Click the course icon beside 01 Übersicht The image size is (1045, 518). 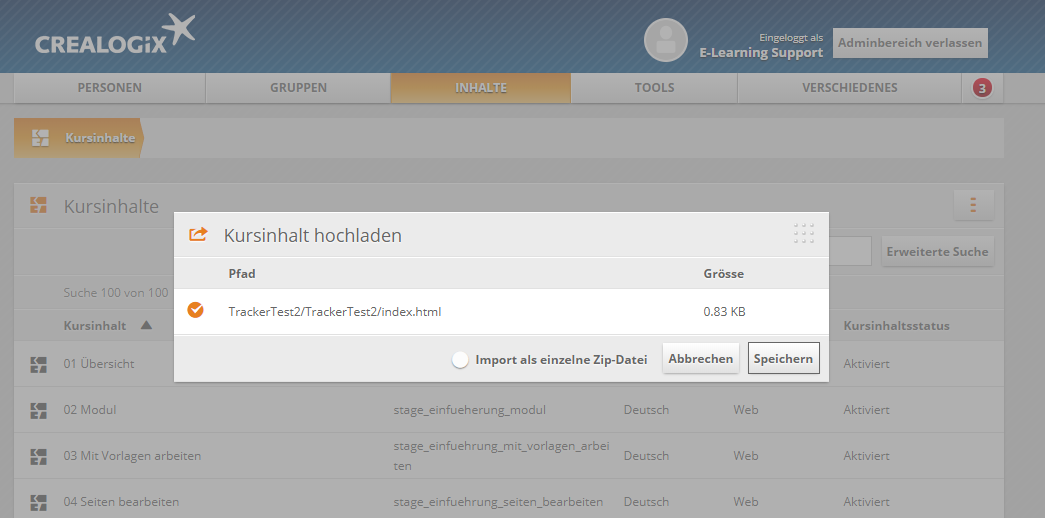39,364
